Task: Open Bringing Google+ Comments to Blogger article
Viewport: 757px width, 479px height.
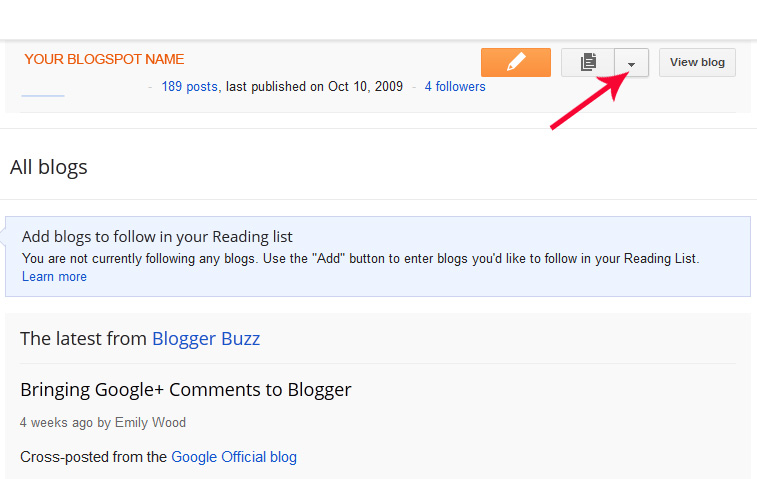Action: point(185,389)
